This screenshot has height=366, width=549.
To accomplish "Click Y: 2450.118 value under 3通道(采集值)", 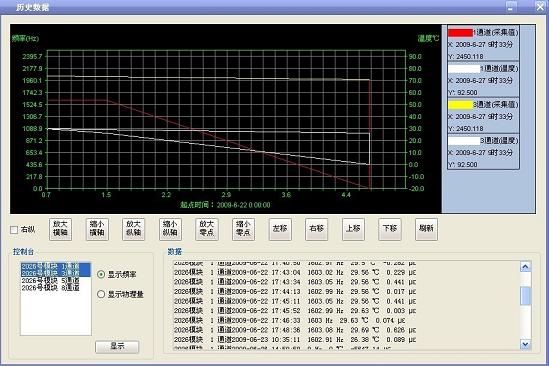I will (x=466, y=129).
